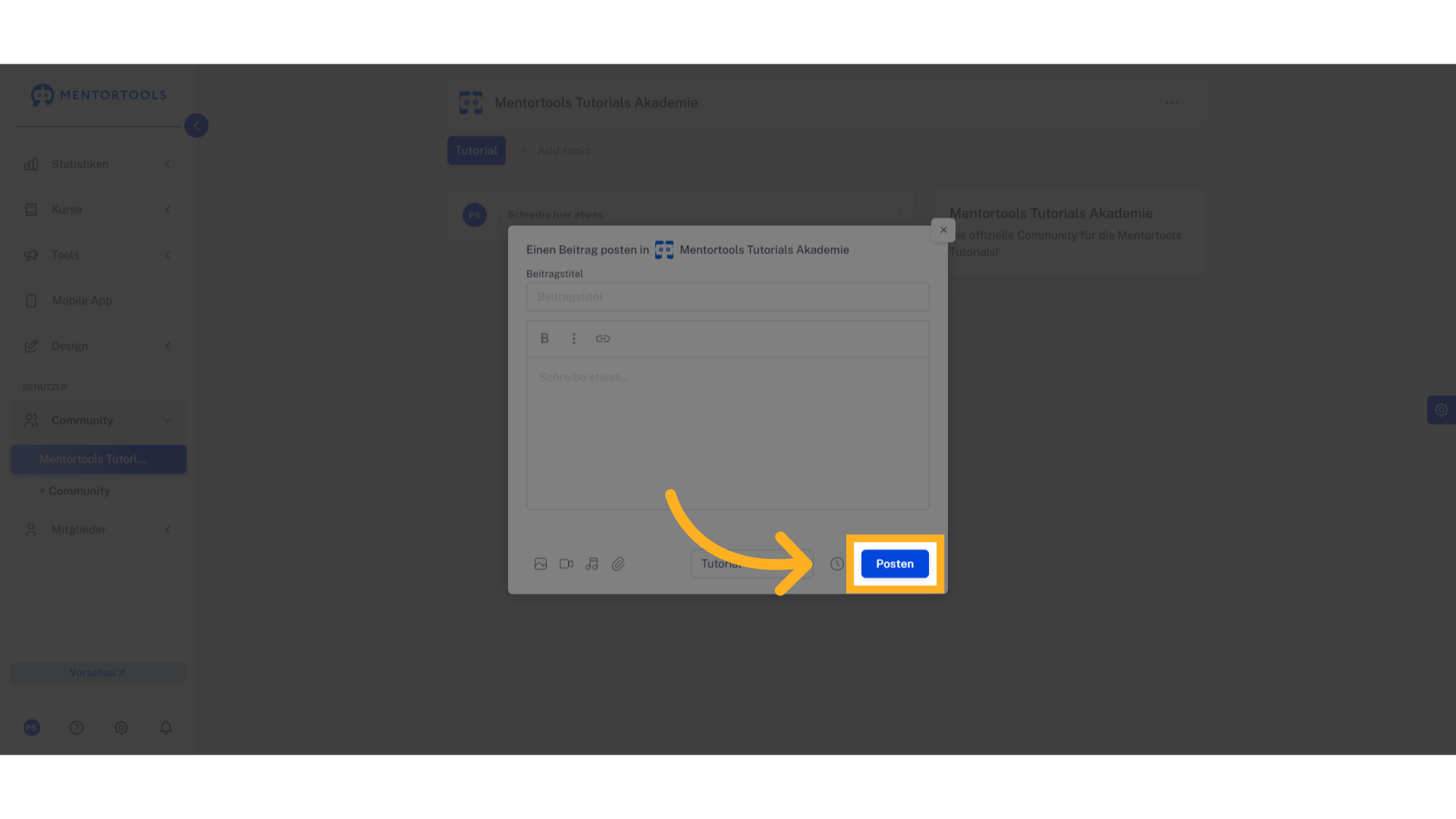
Task: Expand the Mitglieder menu chevron
Action: pos(168,529)
